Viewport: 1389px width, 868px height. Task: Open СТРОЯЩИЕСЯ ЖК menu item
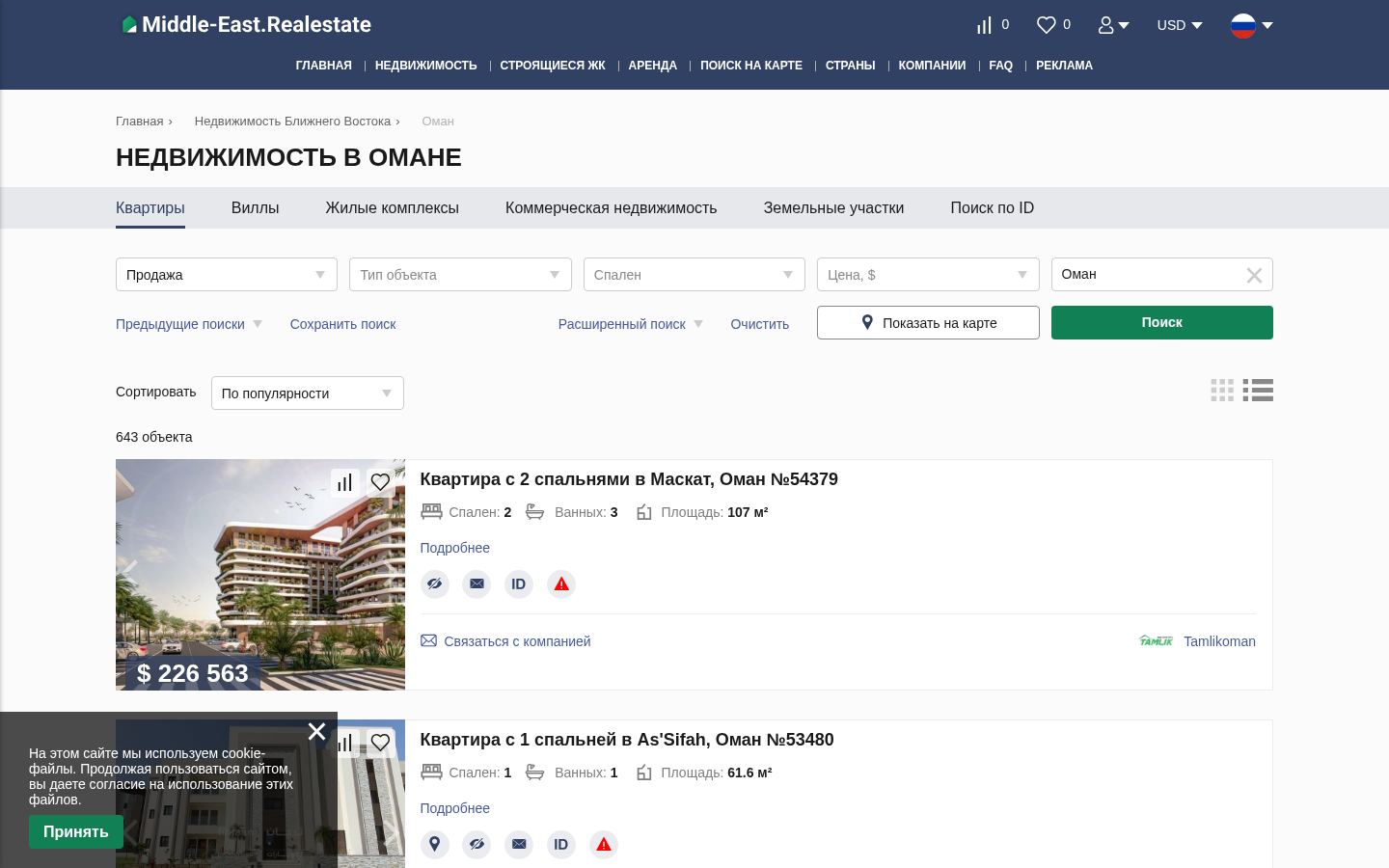553,66
